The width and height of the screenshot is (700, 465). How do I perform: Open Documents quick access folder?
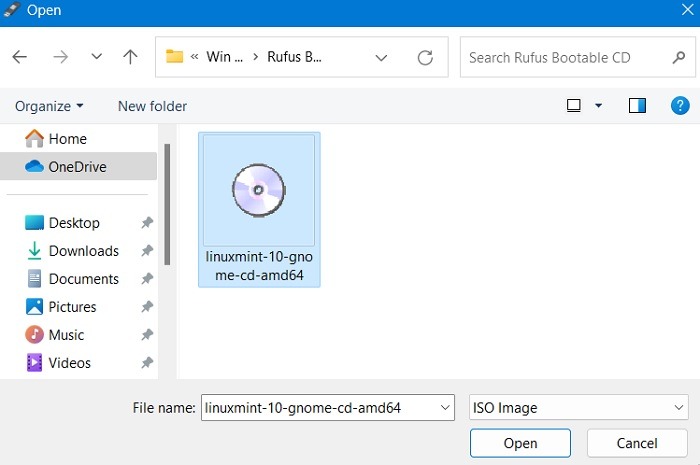(x=72, y=279)
